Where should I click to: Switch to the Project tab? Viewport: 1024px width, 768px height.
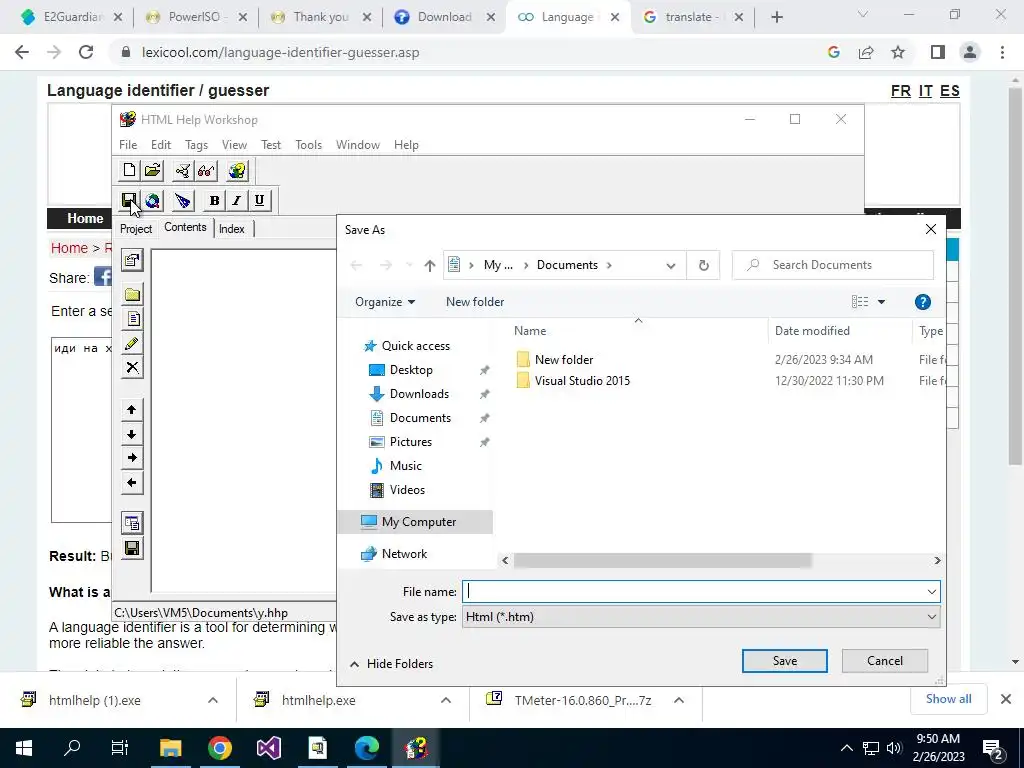point(136,229)
